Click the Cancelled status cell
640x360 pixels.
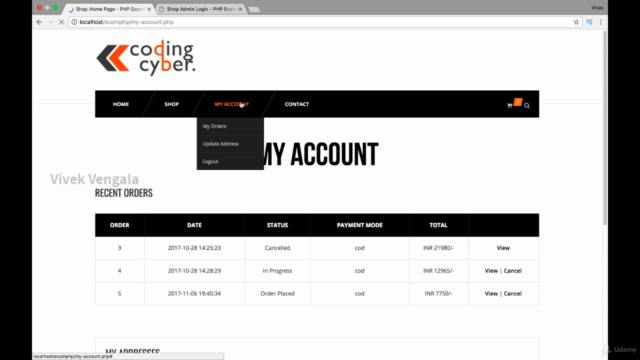pyautogui.click(x=278, y=248)
